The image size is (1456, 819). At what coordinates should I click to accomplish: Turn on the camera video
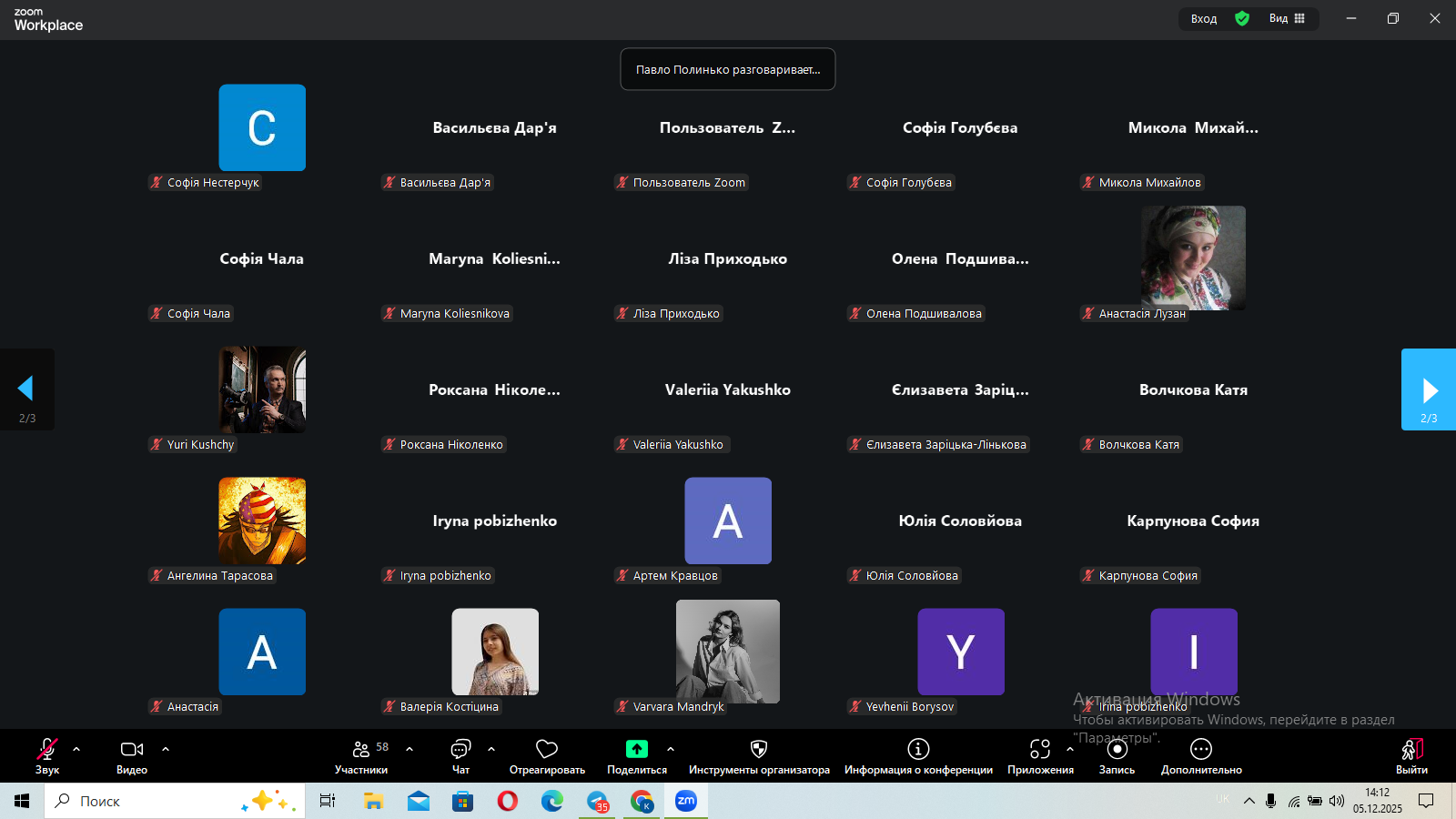coord(132,750)
